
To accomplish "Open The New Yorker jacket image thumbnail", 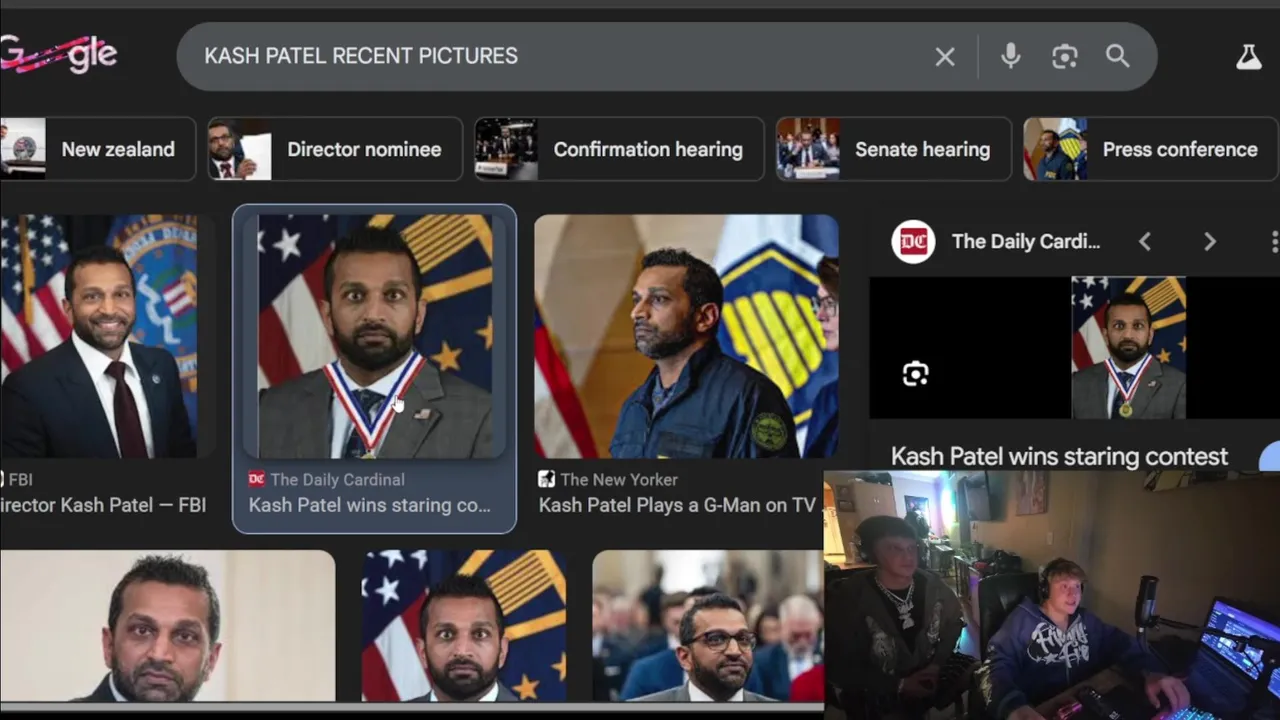I will tap(686, 336).
